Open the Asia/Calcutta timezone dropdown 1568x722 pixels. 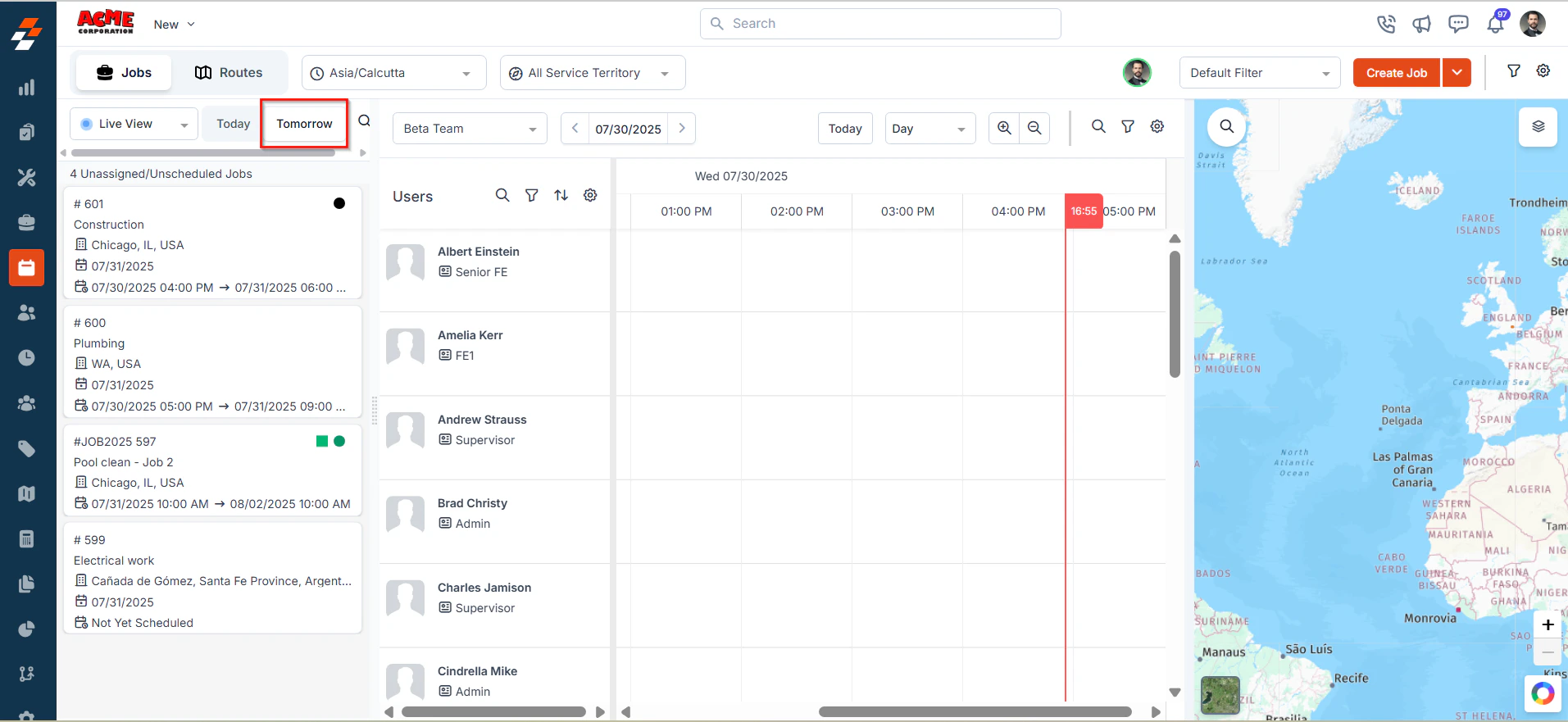point(393,73)
